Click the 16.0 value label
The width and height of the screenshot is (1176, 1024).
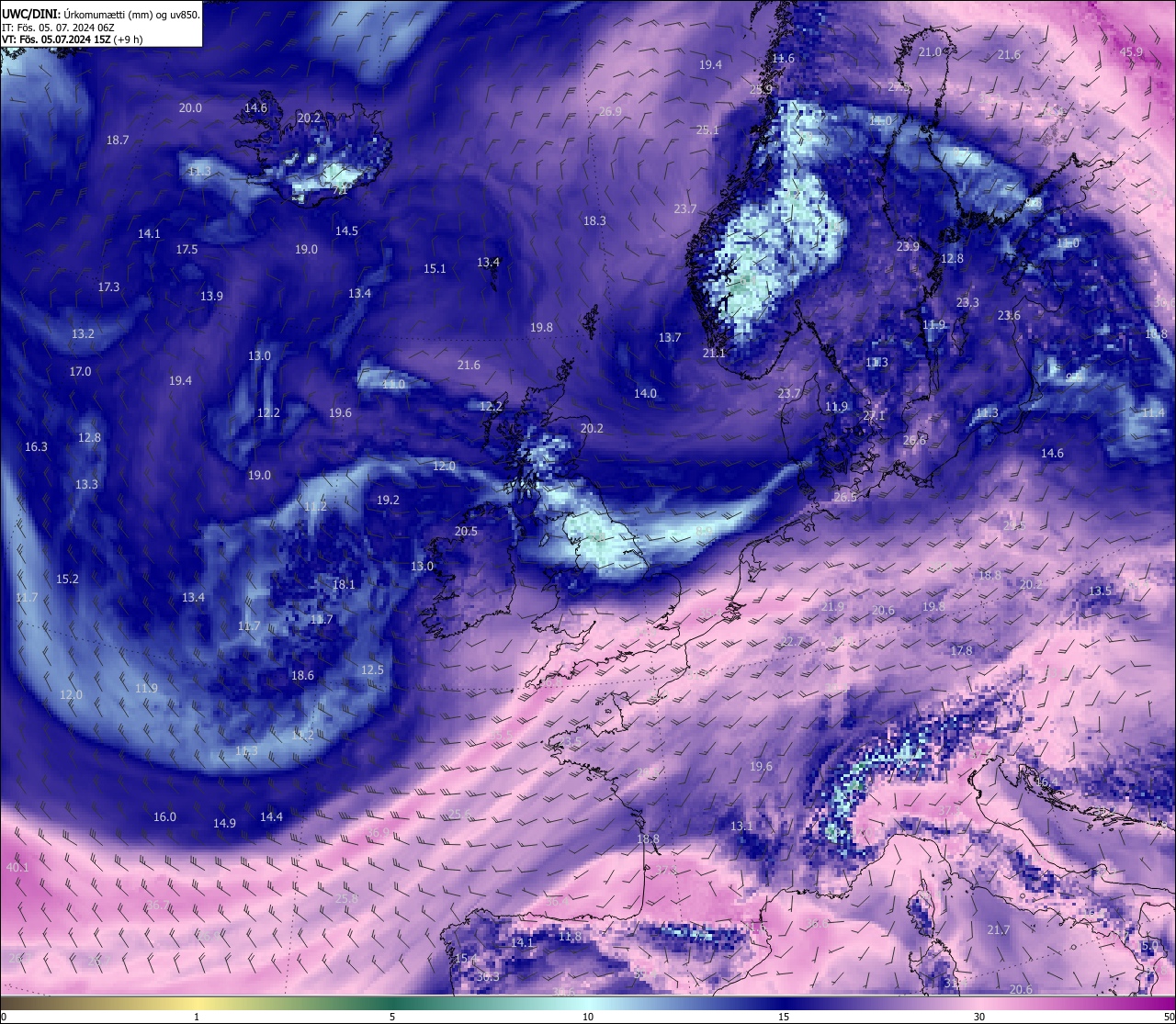[x=164, y=817]
